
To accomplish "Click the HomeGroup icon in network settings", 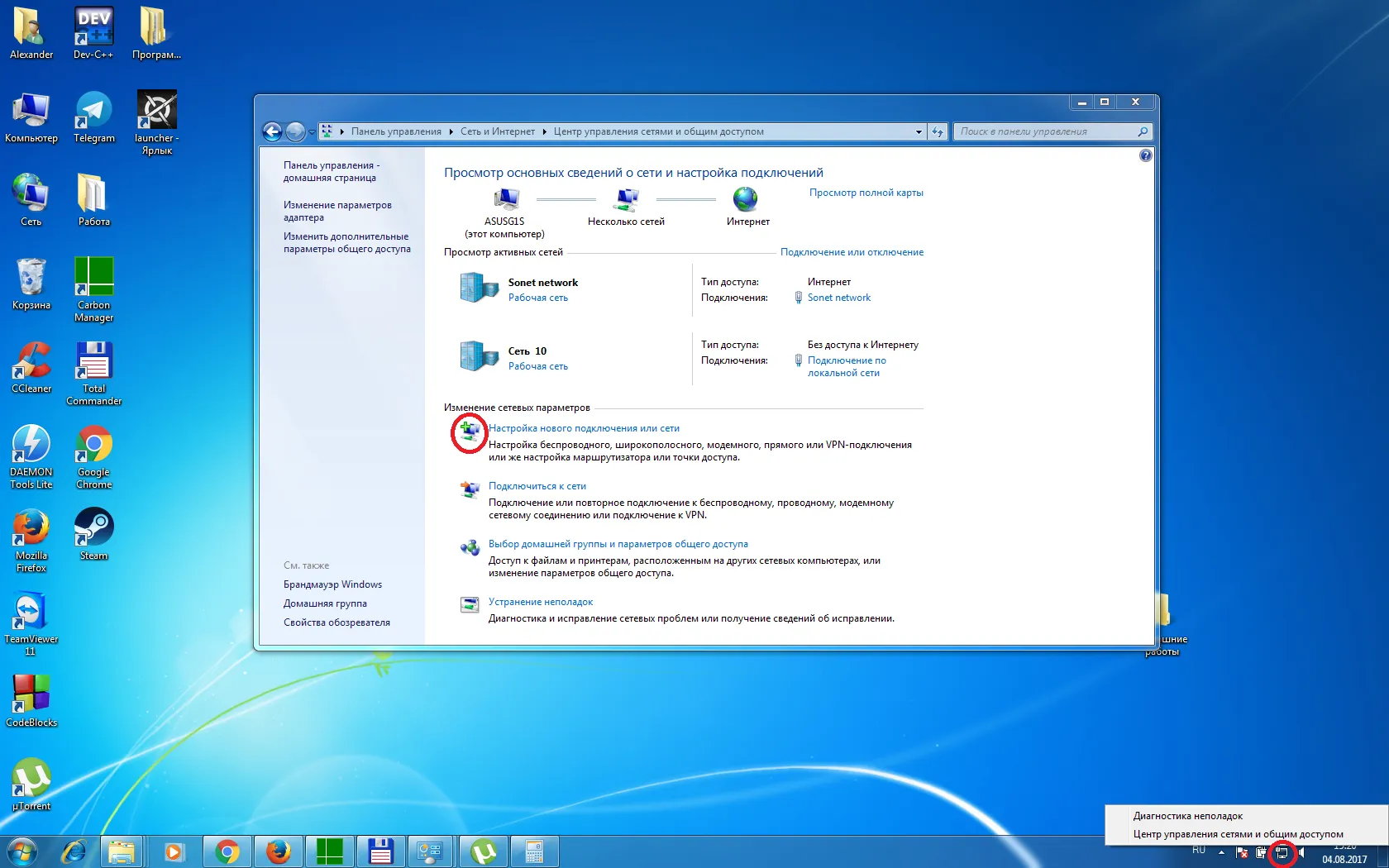I will pyautogui.click(x=470, y=547).
